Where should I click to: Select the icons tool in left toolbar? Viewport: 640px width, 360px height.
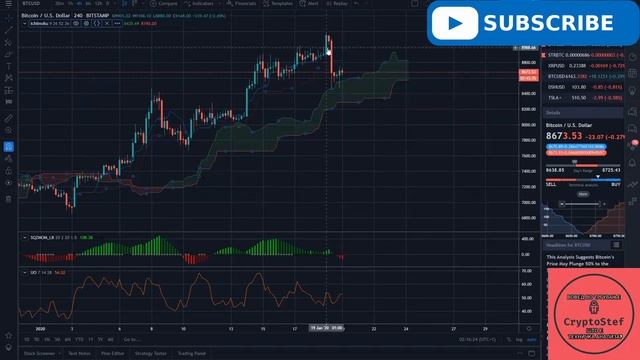click(x=9, y=102)
